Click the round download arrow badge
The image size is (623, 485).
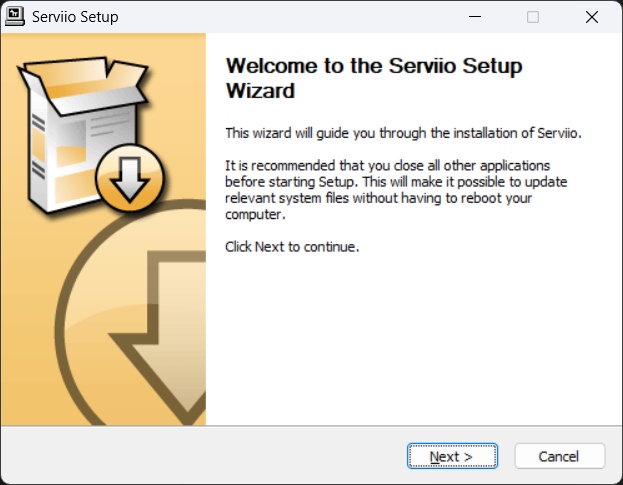click(130, 179)
